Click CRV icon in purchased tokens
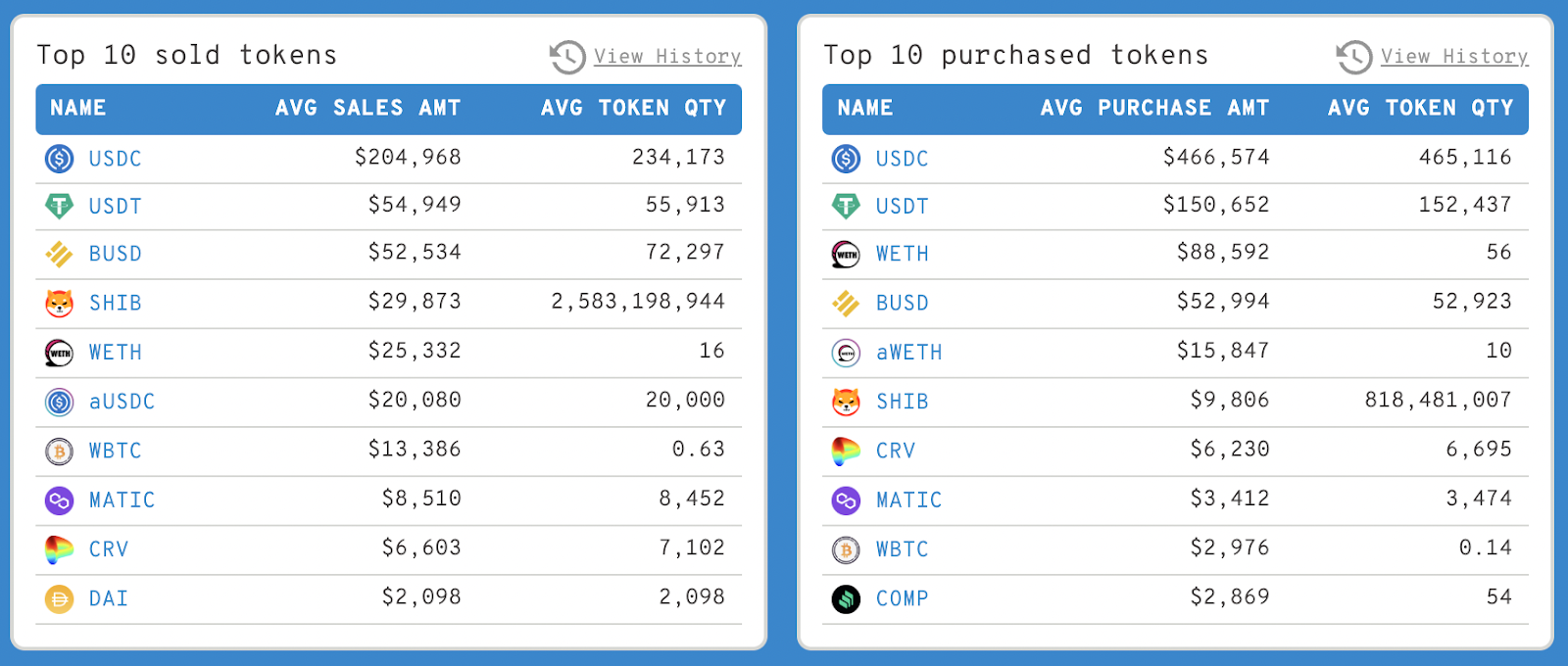1568x666 pixels. pos(846,451)
